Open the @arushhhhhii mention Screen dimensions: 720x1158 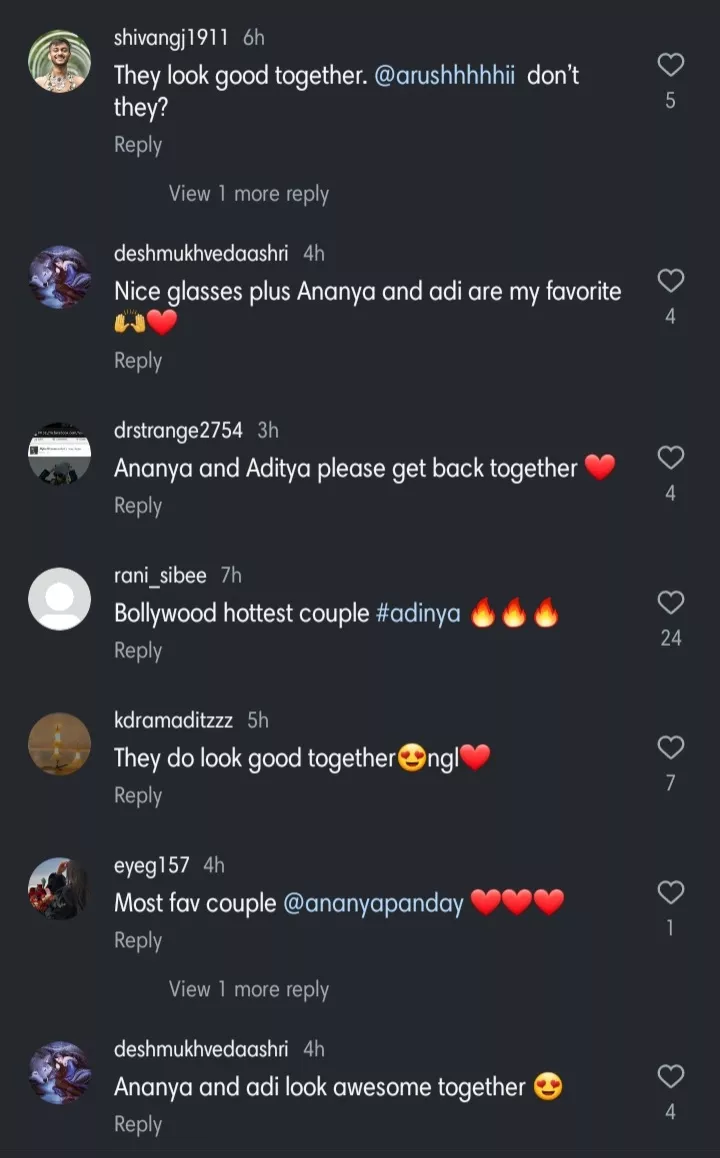445,76
